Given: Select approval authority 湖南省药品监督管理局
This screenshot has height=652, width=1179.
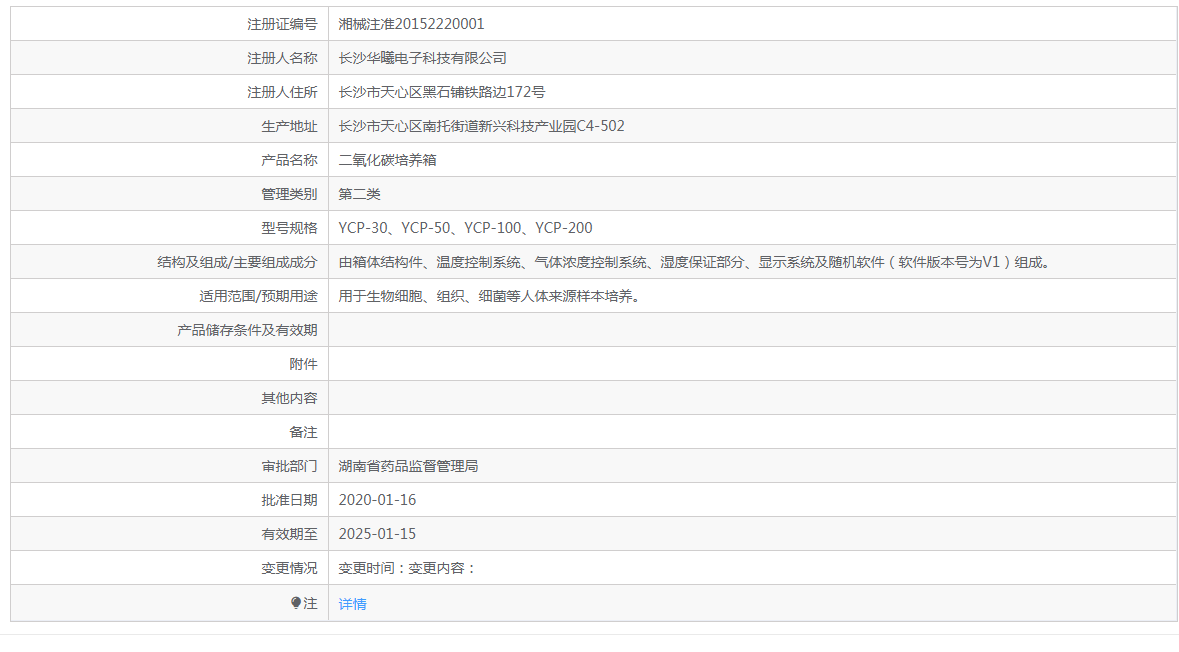Looking at the screenshot, I should tap(408, 466).
